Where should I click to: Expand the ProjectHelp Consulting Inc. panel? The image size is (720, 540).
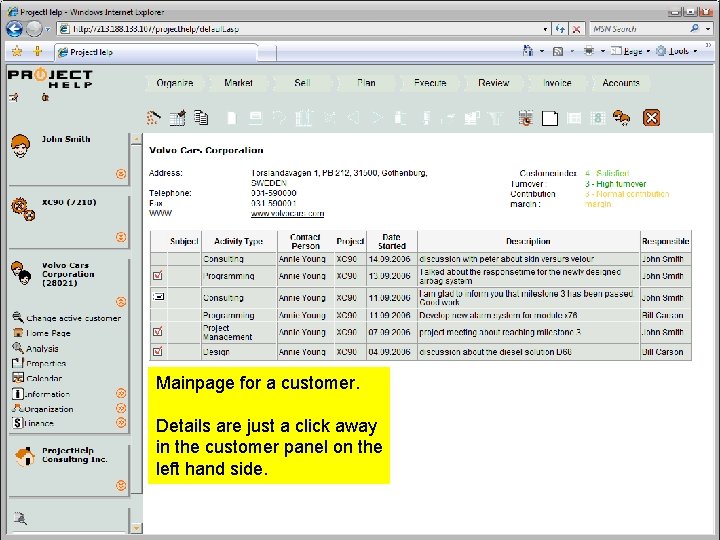121,485
